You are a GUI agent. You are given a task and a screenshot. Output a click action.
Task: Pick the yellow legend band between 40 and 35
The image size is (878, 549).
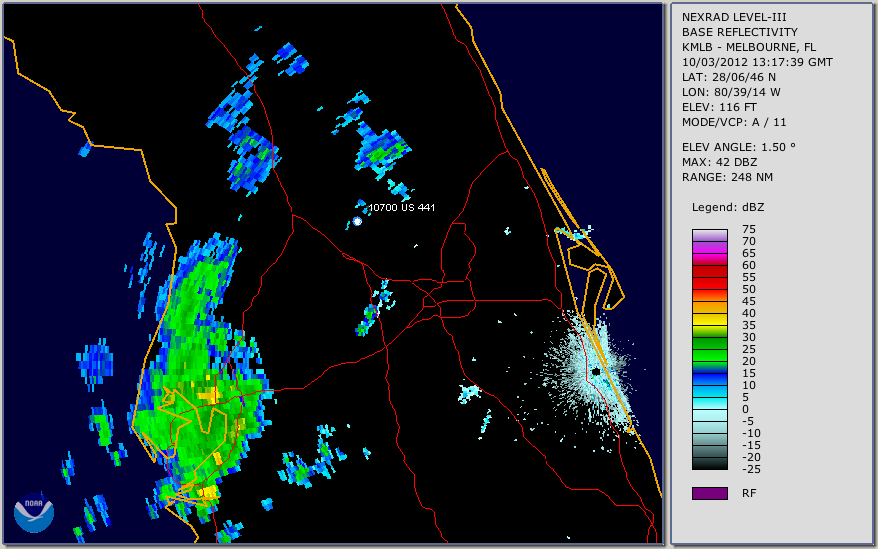click(709, 319)
